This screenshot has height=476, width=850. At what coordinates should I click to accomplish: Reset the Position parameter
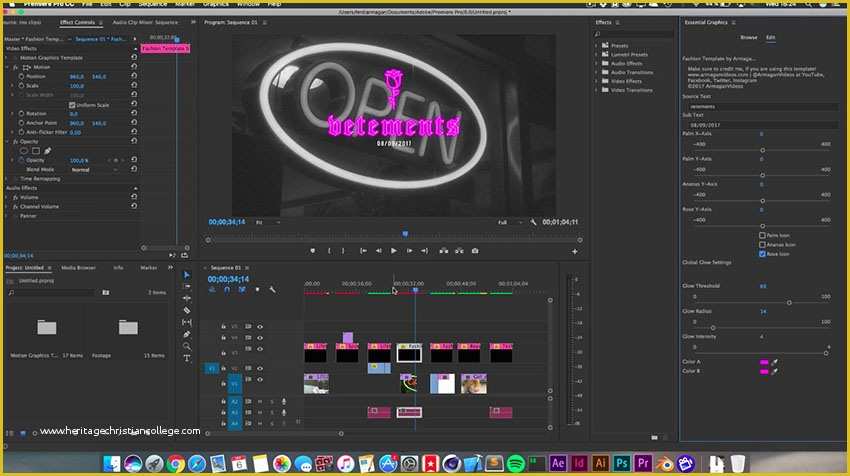pos(134,76)
